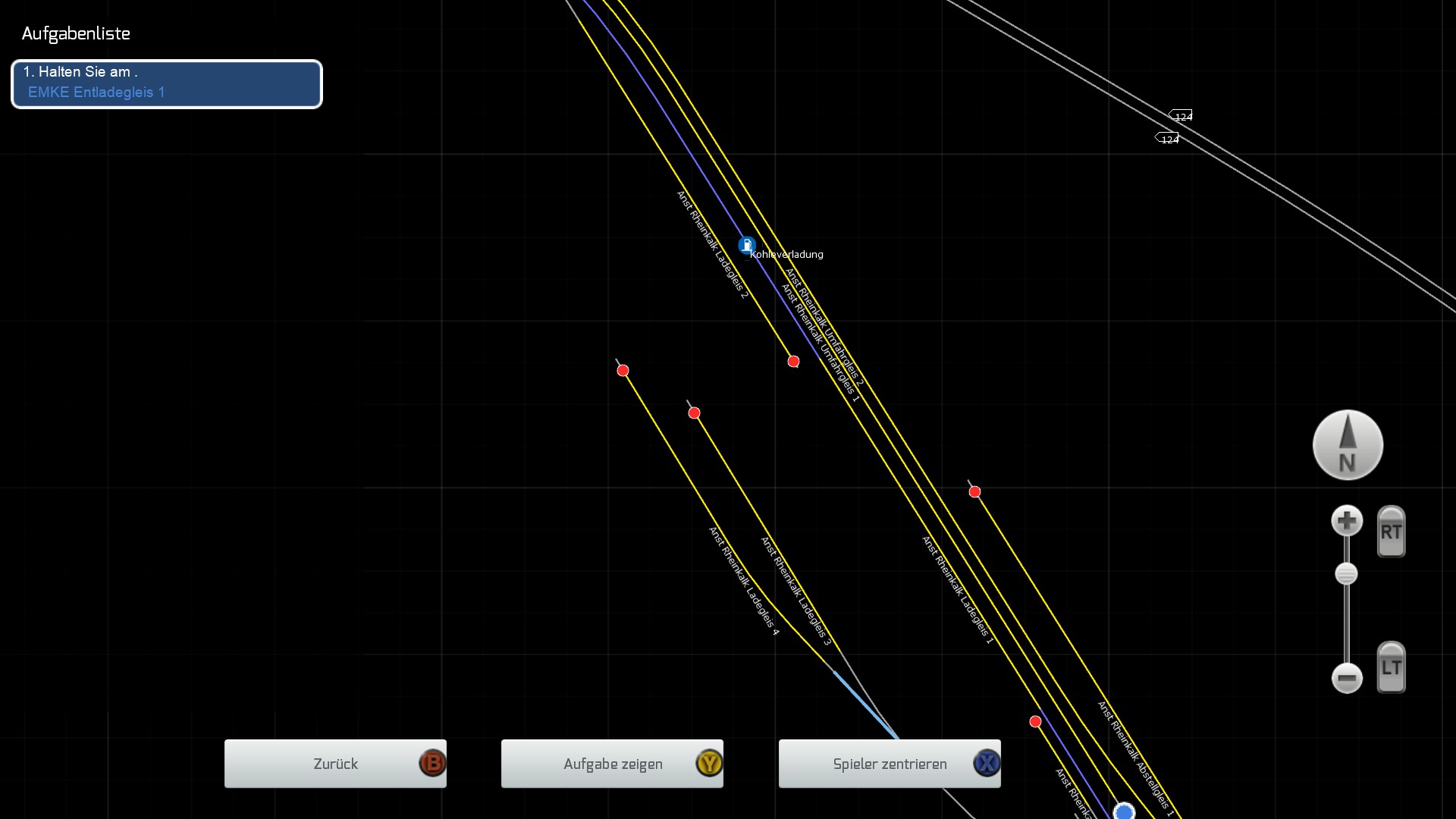
Task: Click the north compass icon
Action: tap(1348, 445)
